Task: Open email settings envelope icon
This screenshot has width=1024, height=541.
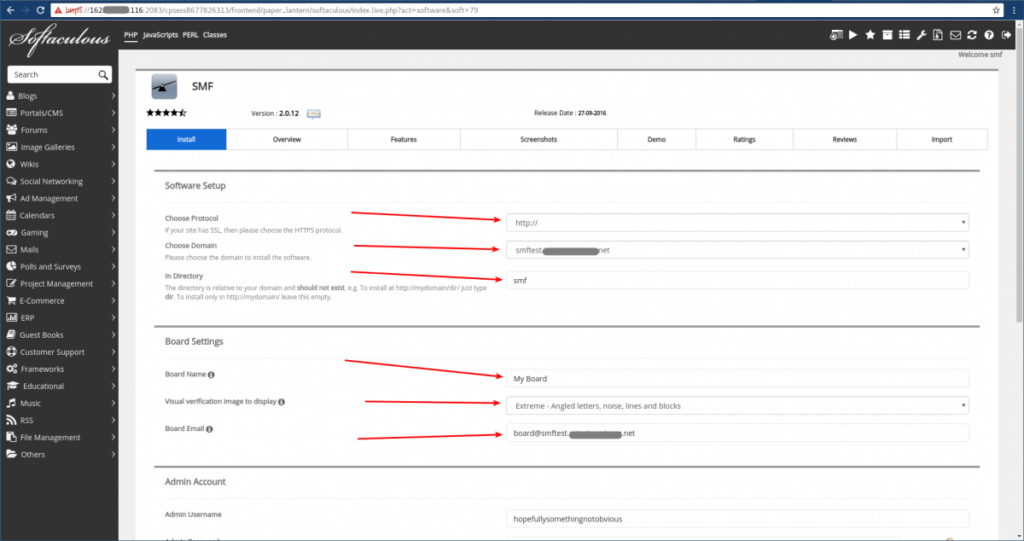Action: pos(955,35)
